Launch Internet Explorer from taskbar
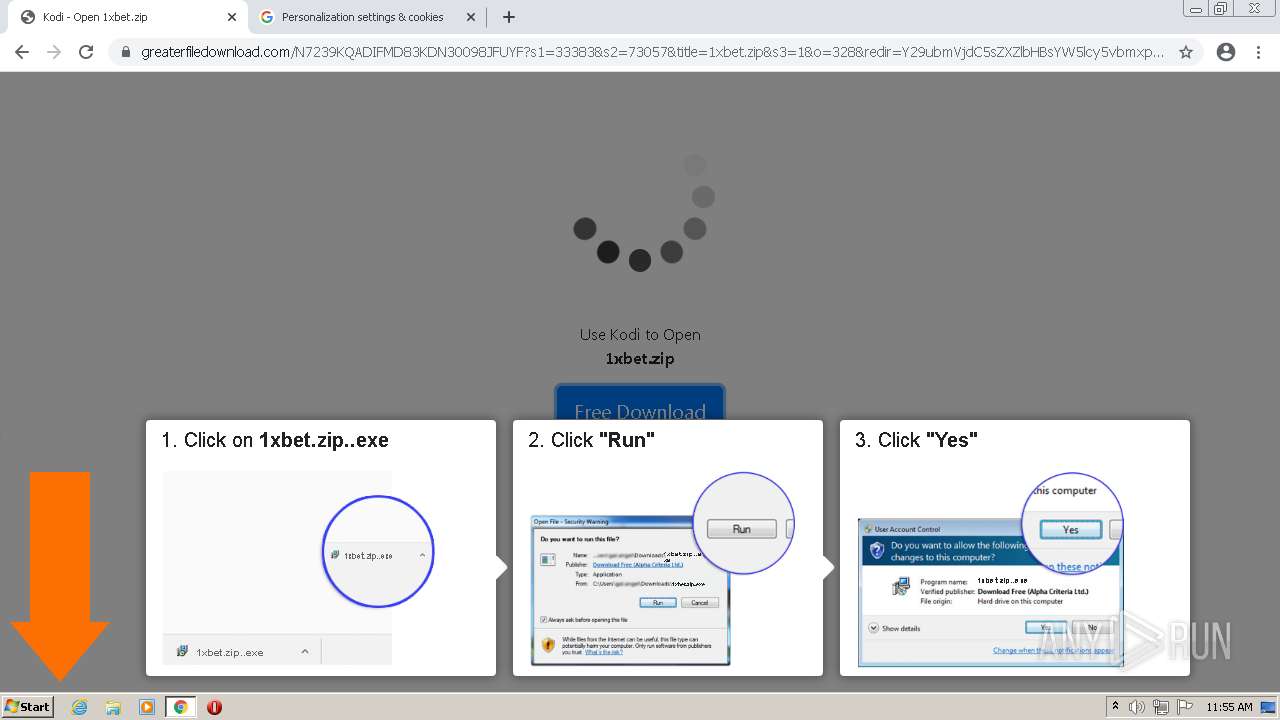This screenshot has width=1280, height=720. click(80, 707)
